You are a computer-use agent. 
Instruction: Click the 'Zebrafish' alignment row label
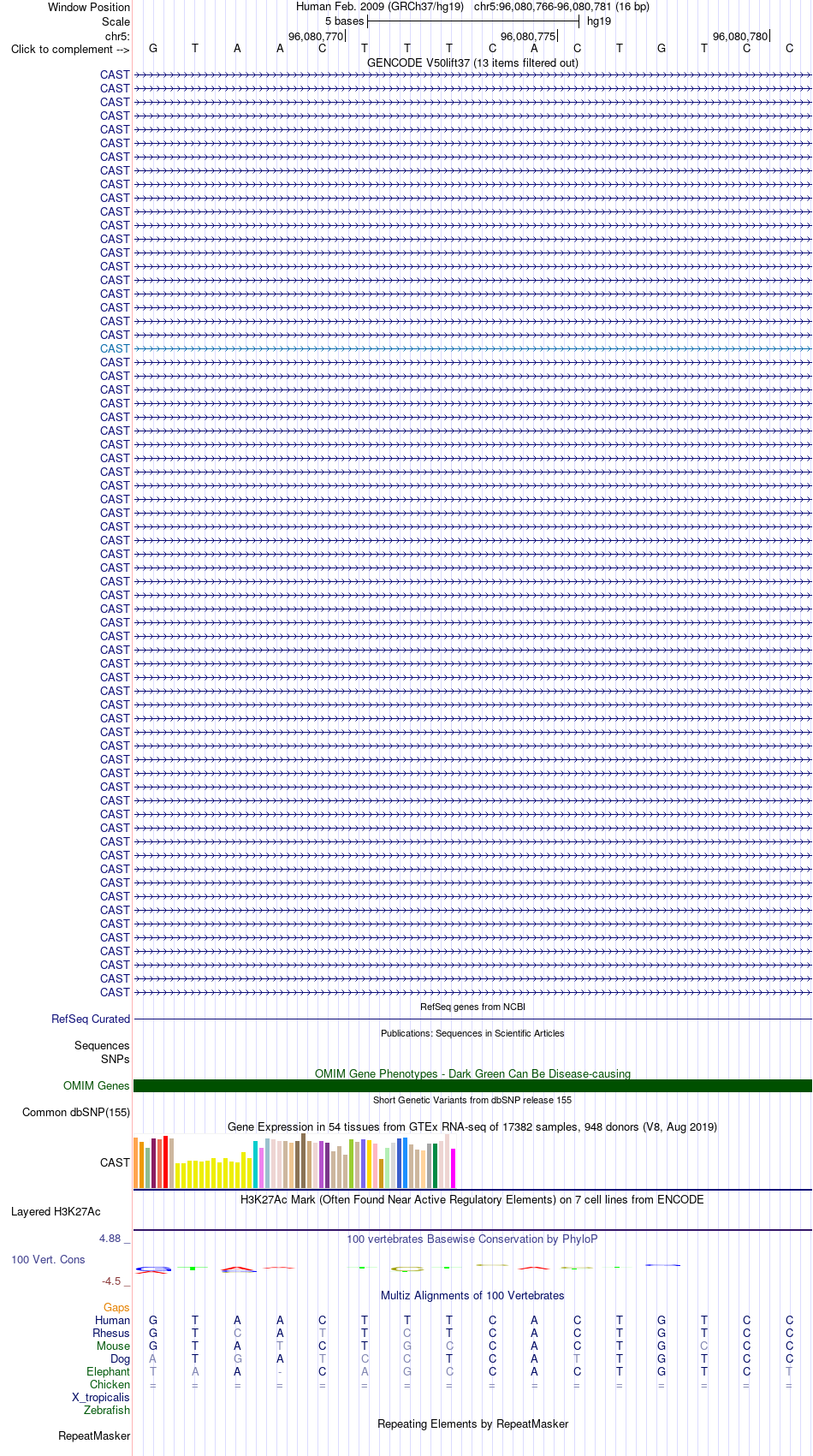107,1410
